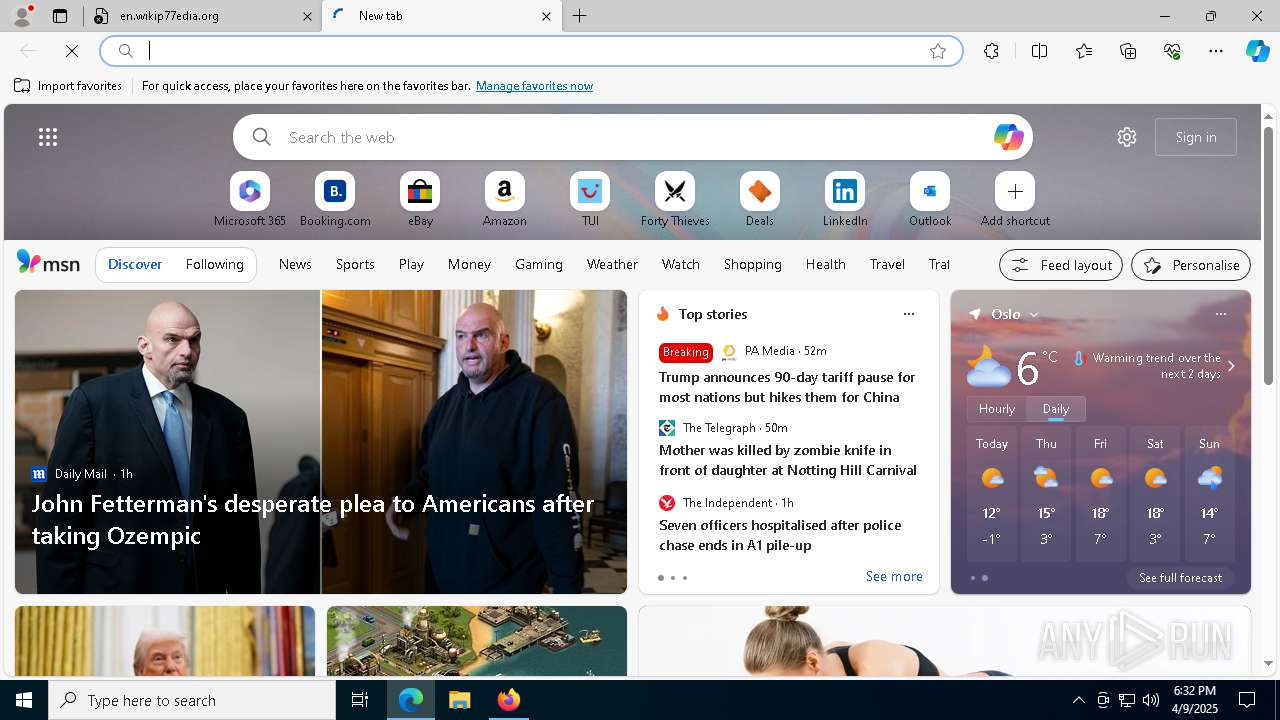
Task: Switch forecast to Daily view
Action: (1056, 409)
